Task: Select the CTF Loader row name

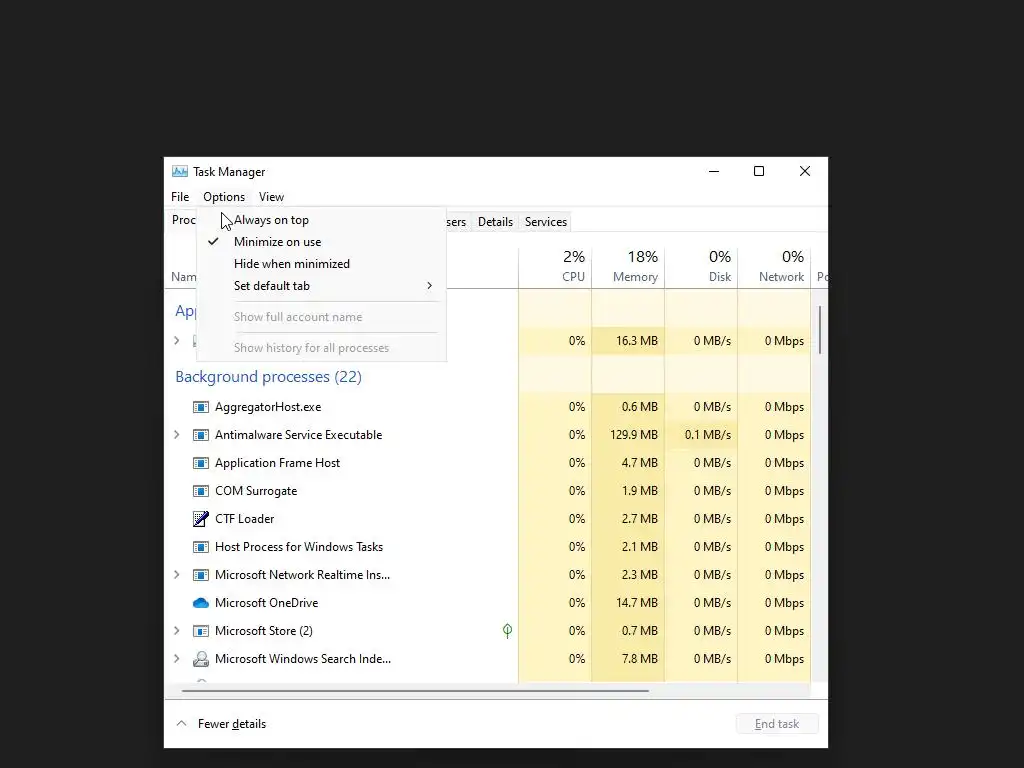Action: [x=244, y=519]
